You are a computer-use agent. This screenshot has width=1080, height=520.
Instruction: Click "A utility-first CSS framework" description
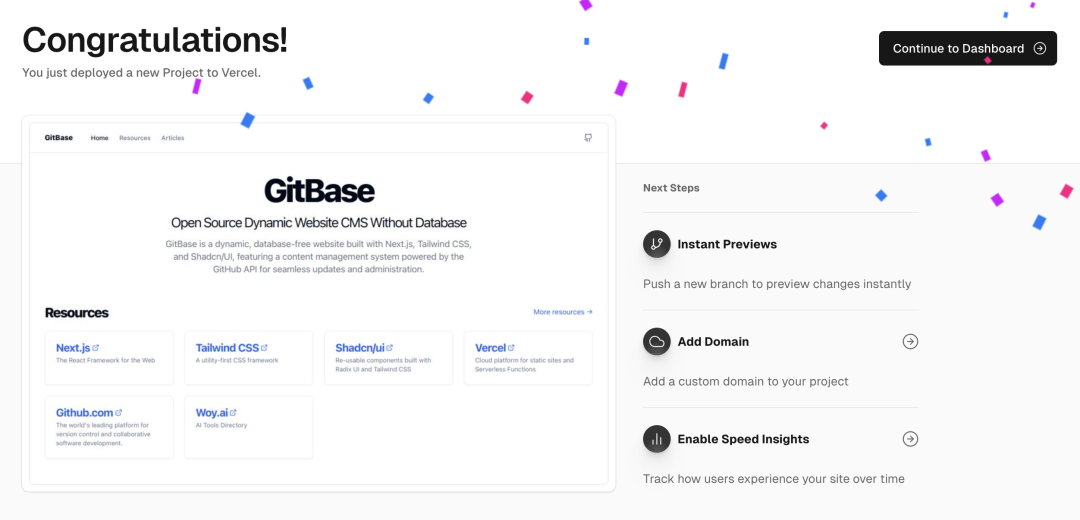(x=237, y=360)
